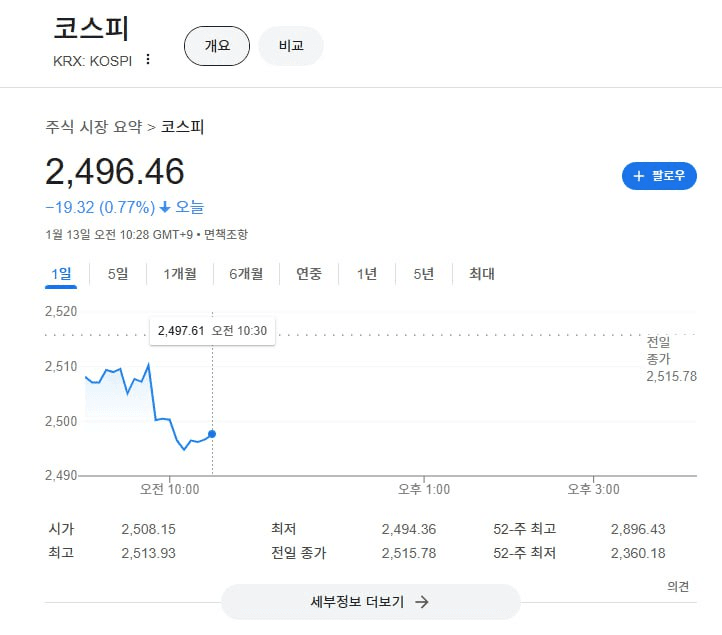The image size is (722, 635).
Task: Click the down arrow next to the price change
Action: 165,208
